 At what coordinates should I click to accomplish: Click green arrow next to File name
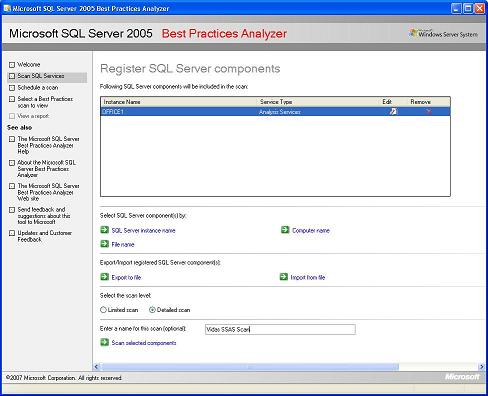click(105, 244)
